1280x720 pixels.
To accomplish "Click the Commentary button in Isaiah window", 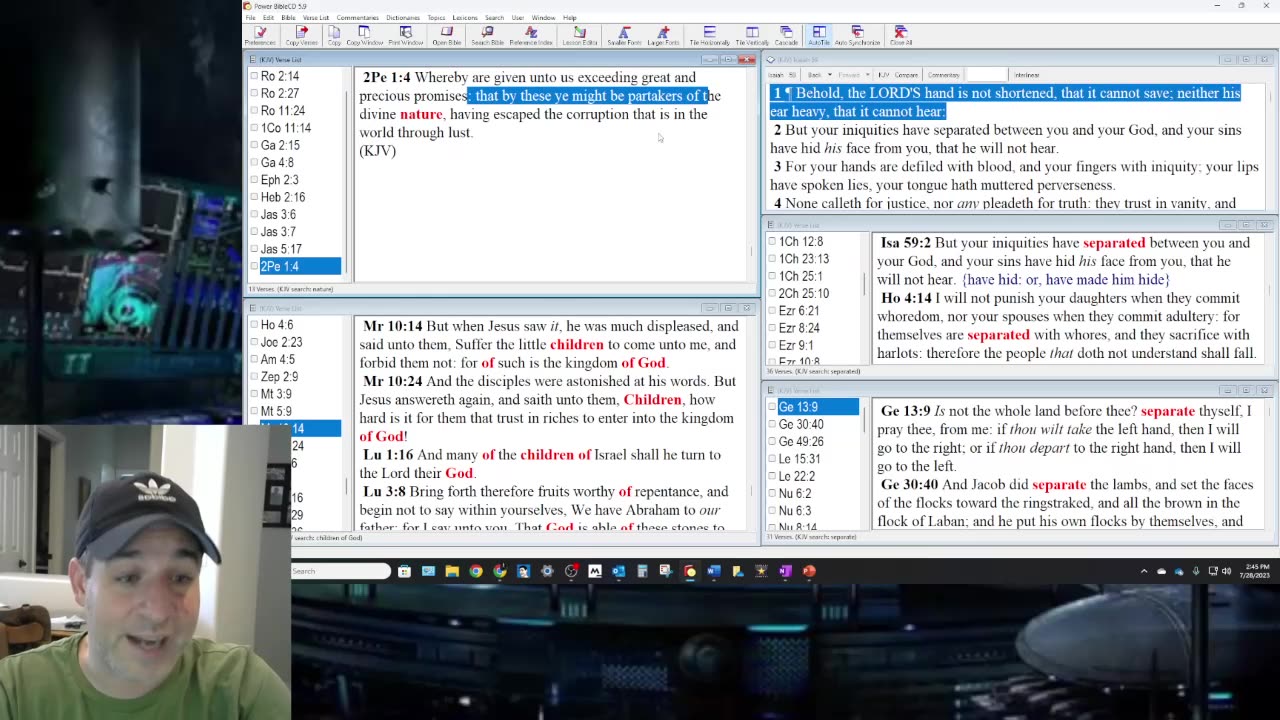I will click(943, 75).
